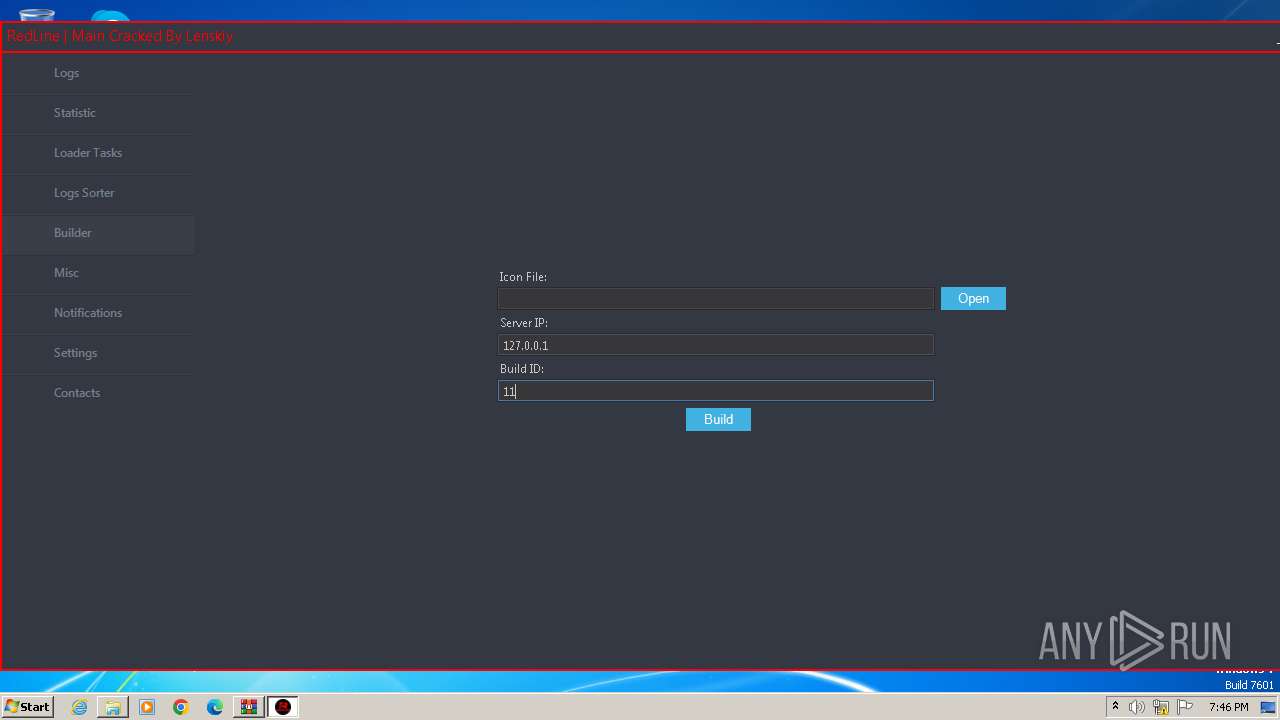Click the Server IP label

tap(524, 323)
